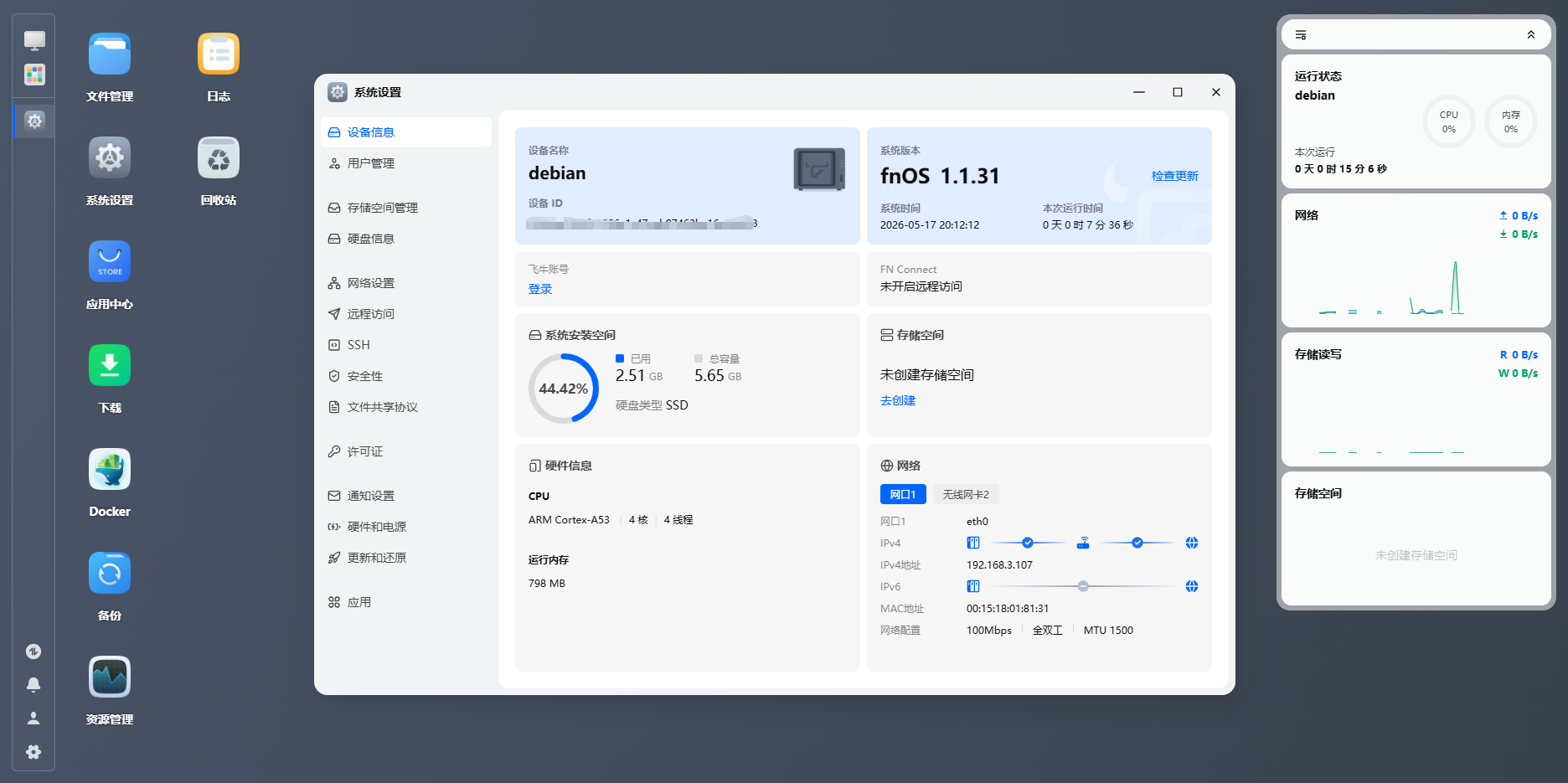Click the 存储读写 widget graph
The height and width of the screenshot is (783, 1568).
pos(1416,400)
